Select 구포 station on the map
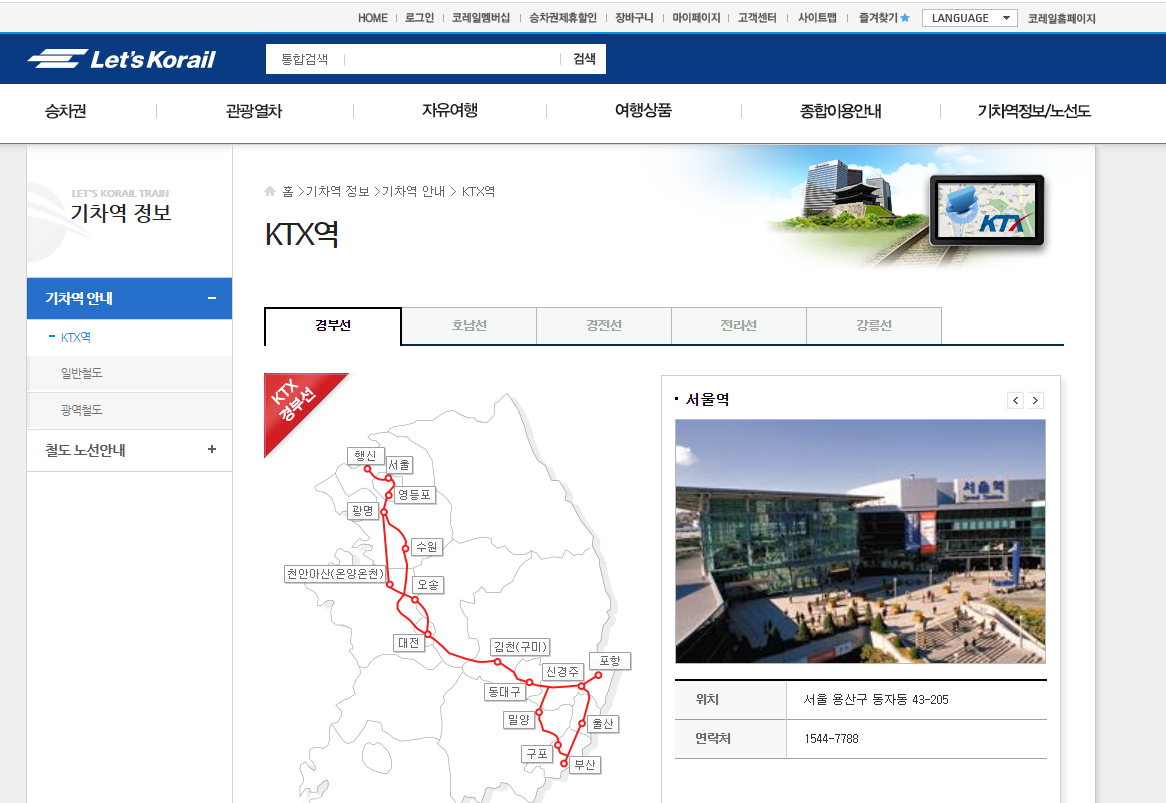Screen dimensions: 1166x803 pyautogui.click(x=537, y=754)
